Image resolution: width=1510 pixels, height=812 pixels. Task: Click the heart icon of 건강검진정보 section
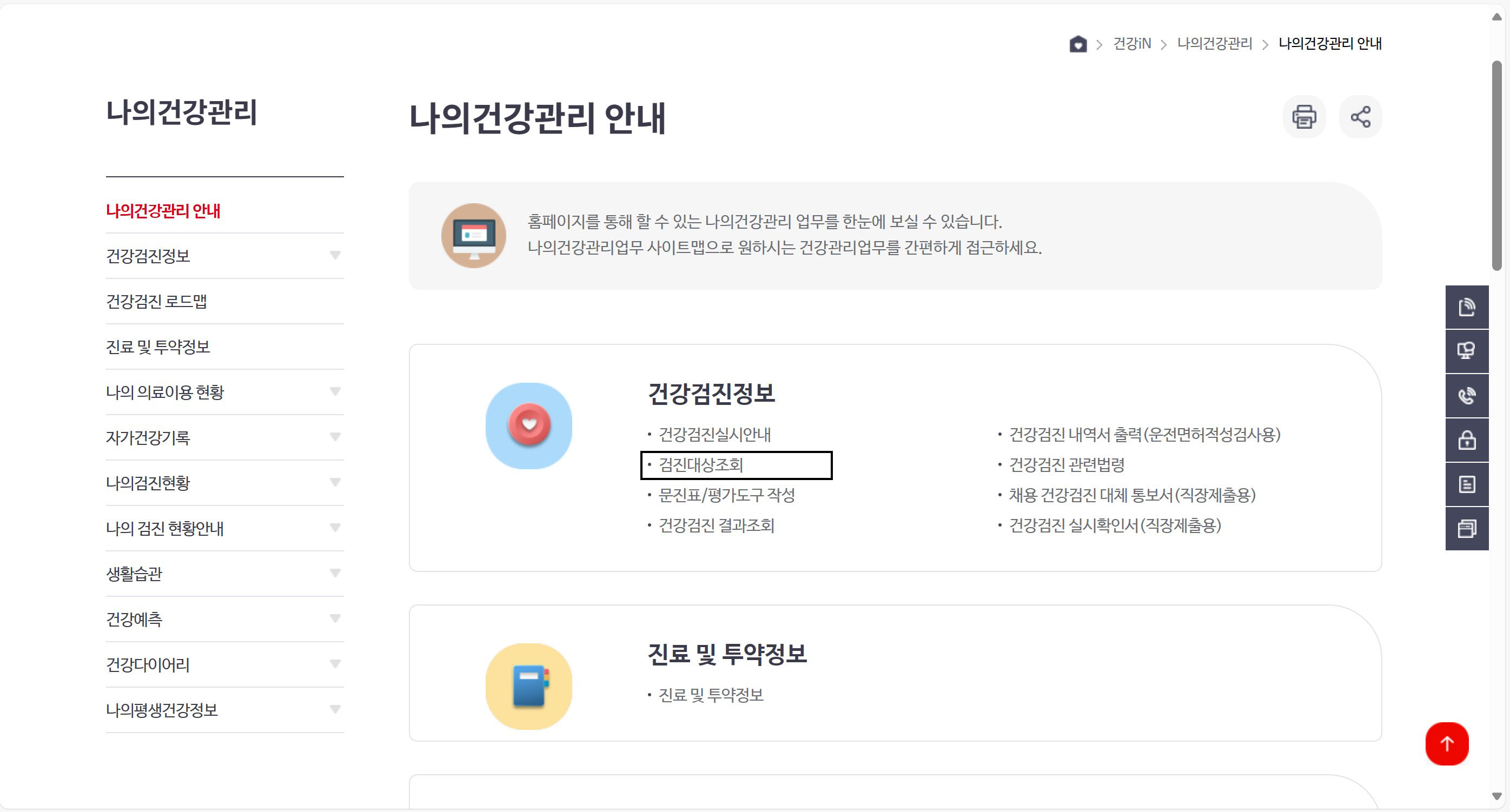click(528, 425)
